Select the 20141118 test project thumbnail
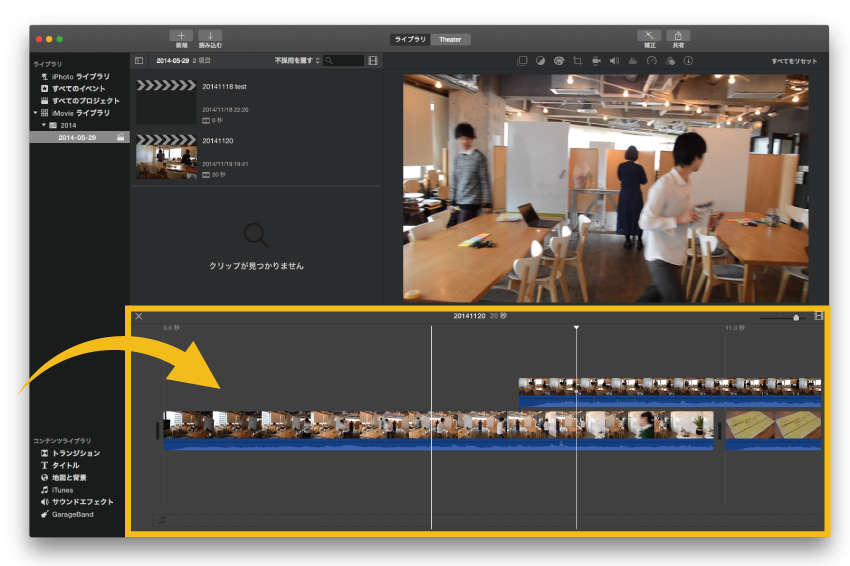850x566 pixels. click(x=166, y=102)
